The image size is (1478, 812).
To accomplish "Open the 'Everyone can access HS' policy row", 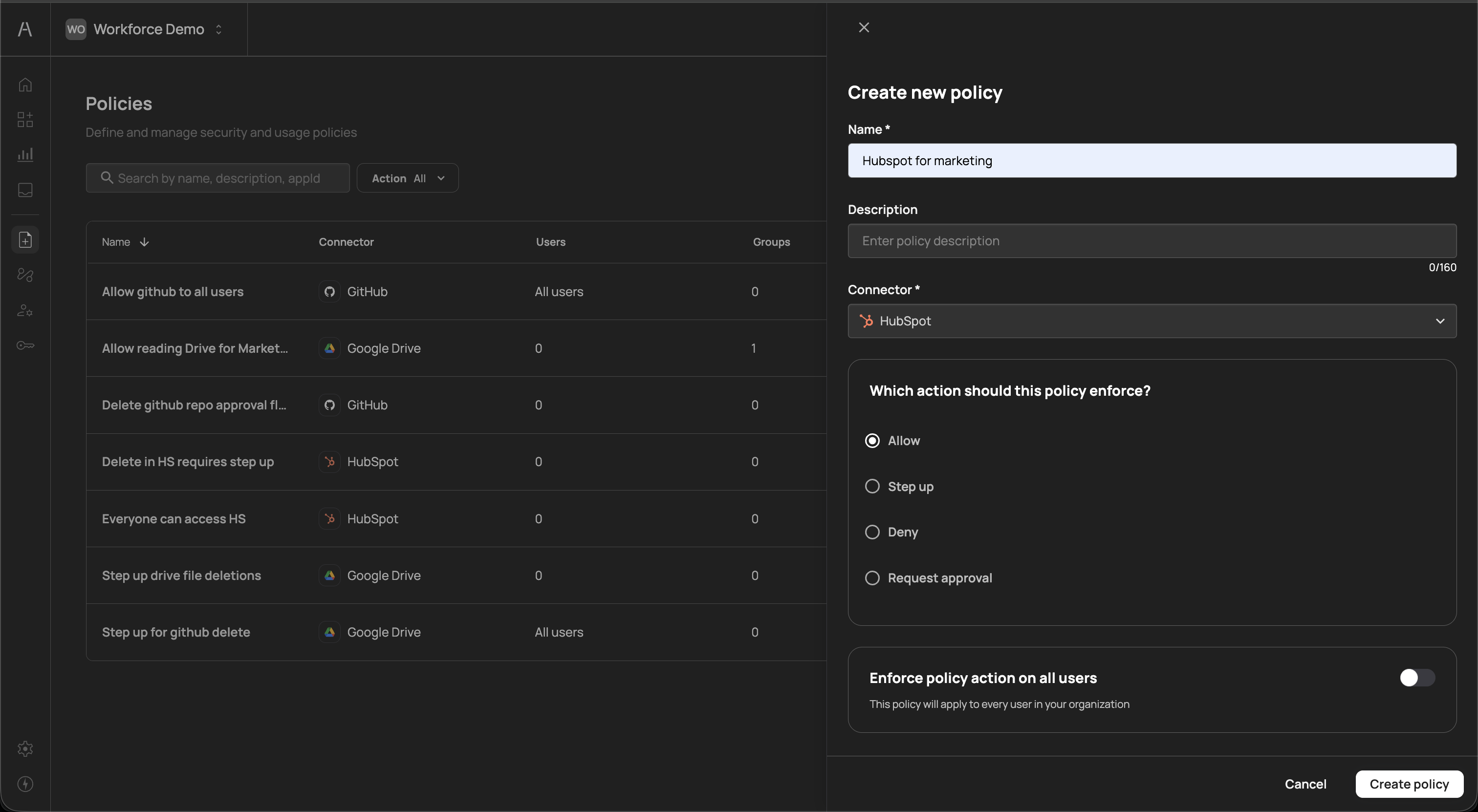I will [174, 518].
